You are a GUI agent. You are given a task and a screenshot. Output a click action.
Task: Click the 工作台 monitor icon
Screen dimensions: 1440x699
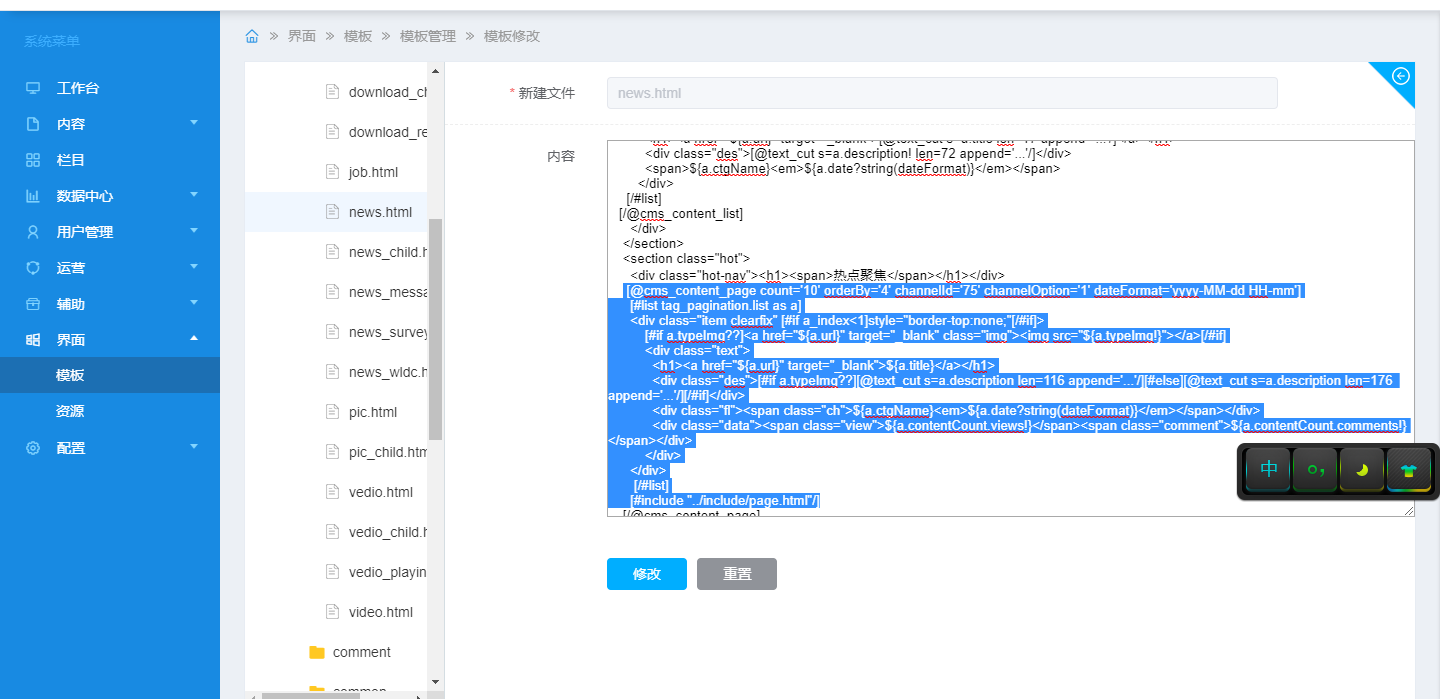(x=33, y=88)
